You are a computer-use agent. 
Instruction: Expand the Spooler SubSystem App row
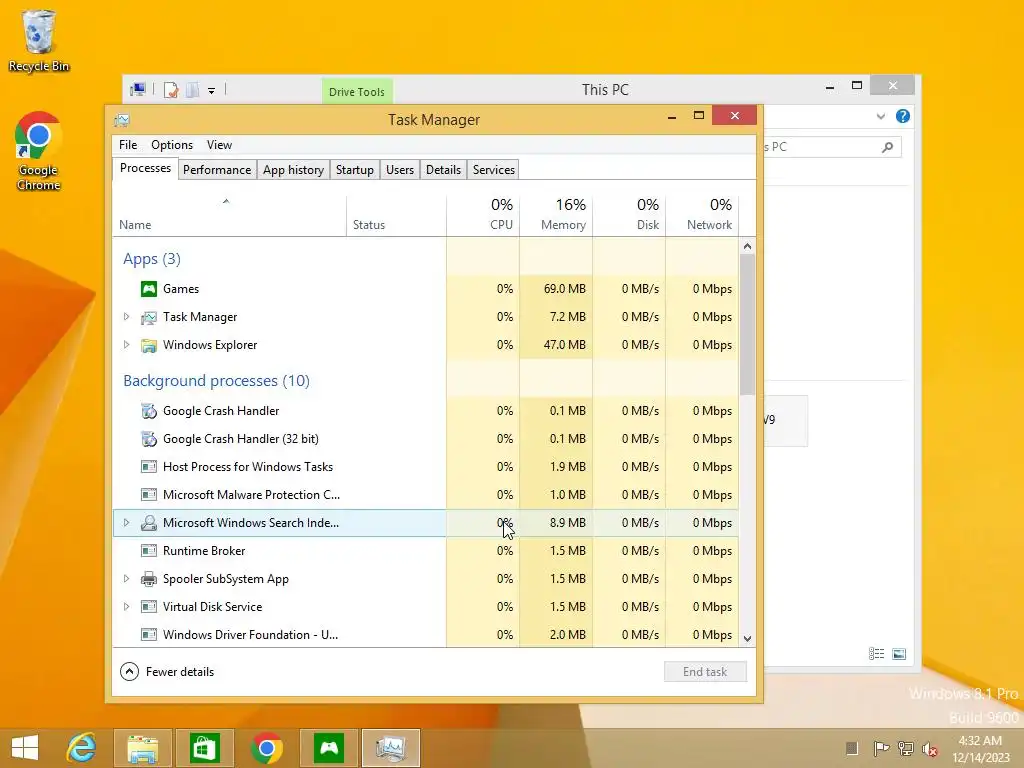[127, 579]
